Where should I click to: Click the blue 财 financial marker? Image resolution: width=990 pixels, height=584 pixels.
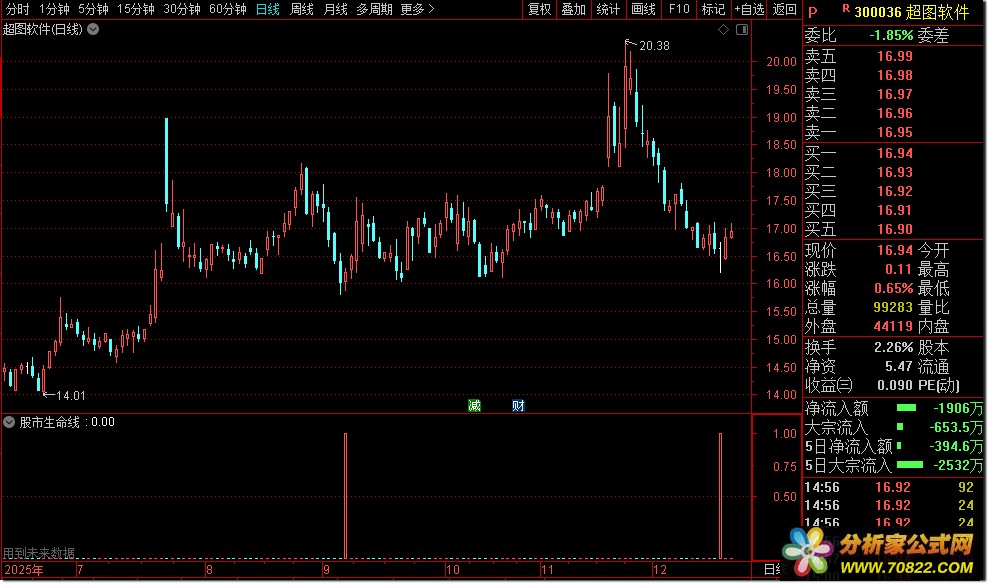(518, 406)
